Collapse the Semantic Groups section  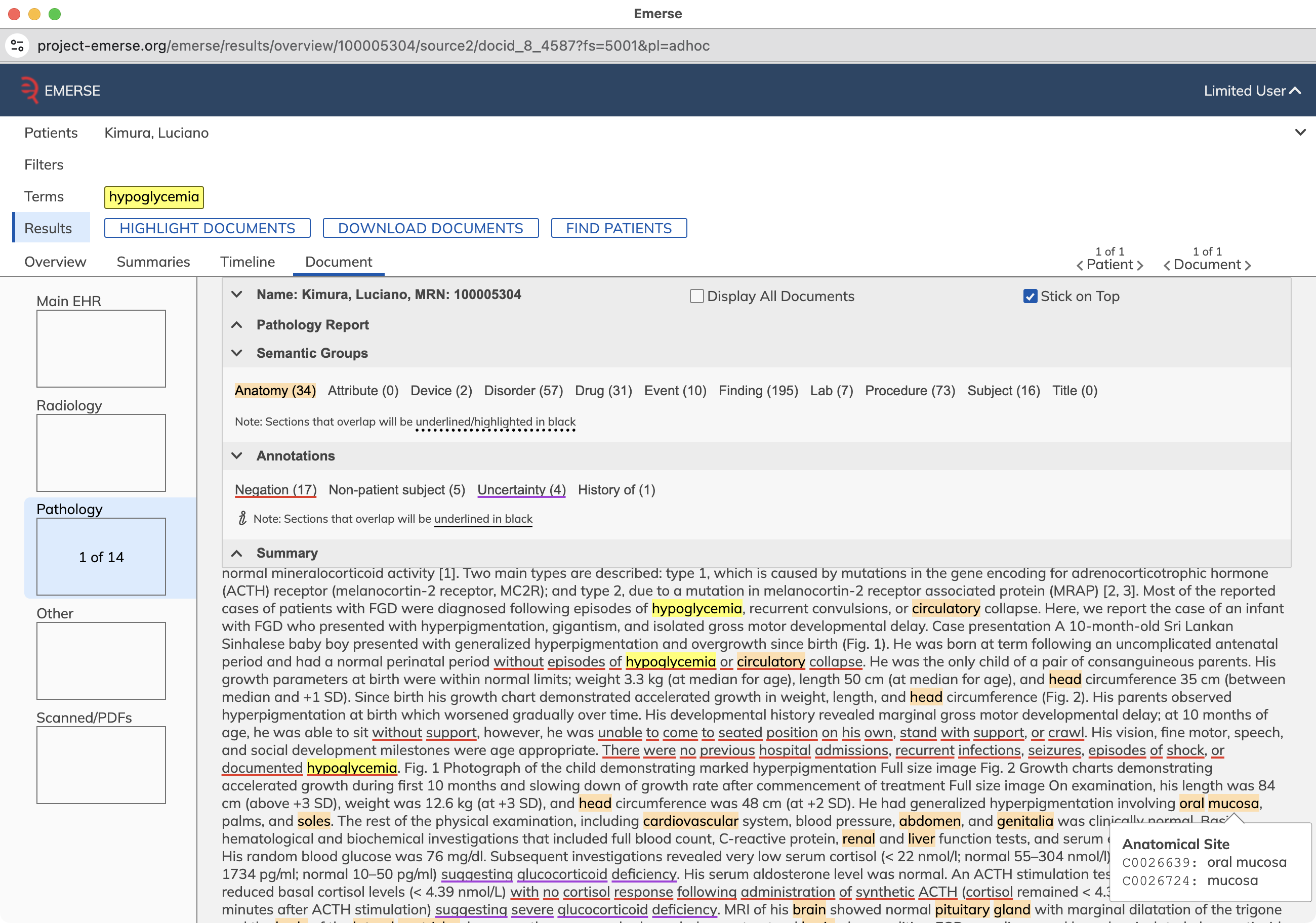click(237, 353)
